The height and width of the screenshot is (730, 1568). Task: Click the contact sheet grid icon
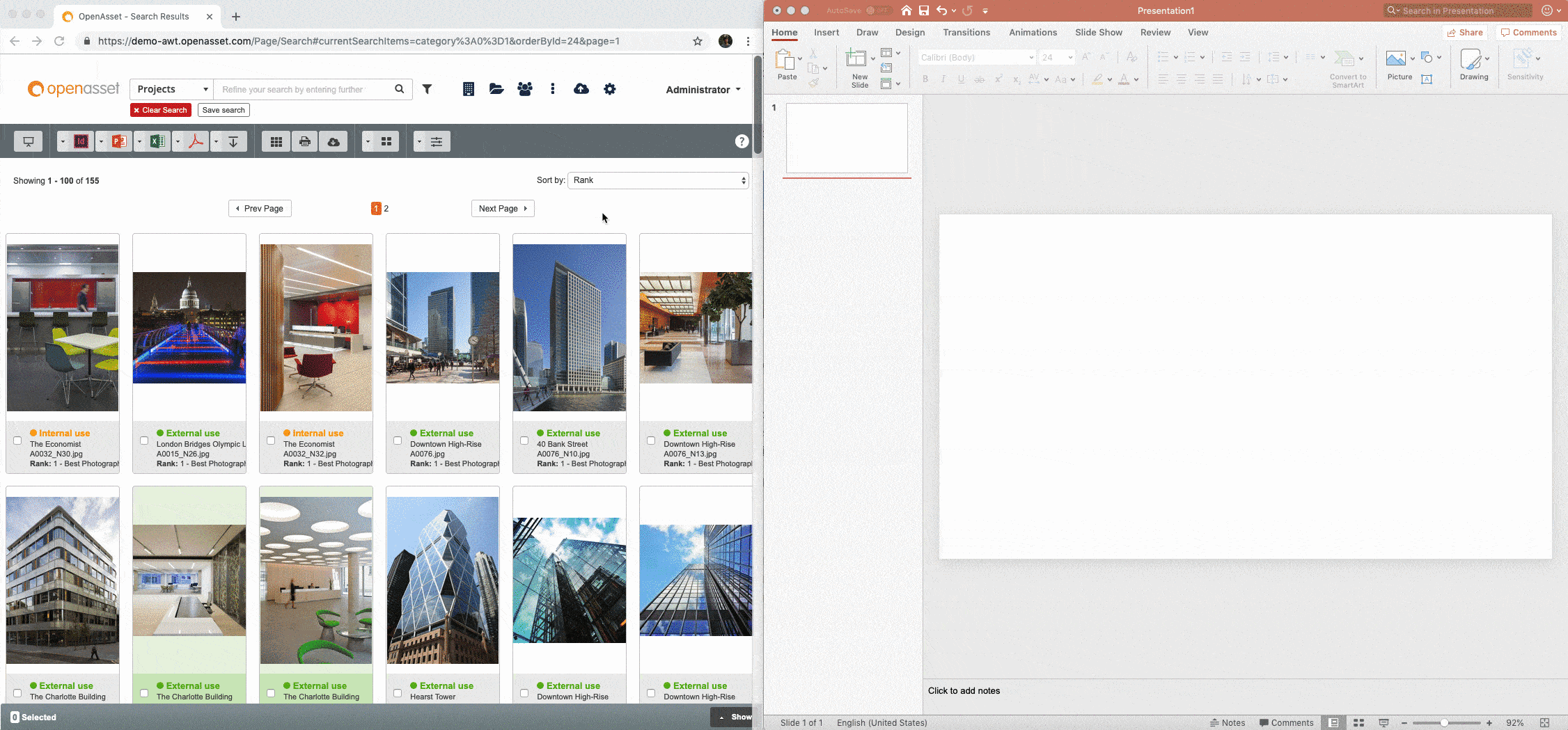(x=276, y=141)
